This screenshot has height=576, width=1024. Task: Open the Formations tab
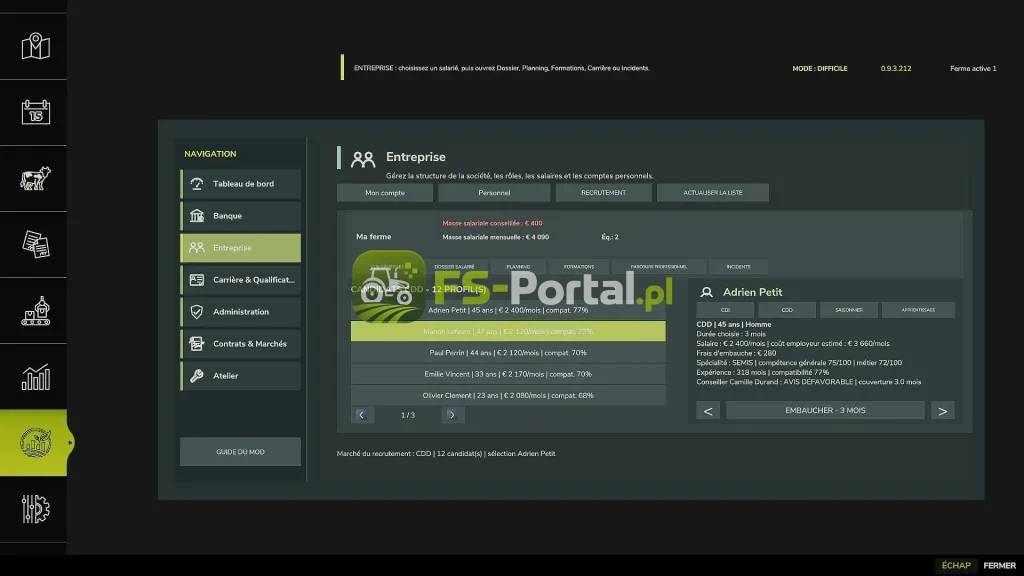pyautogui.click(x=579, y=266)
